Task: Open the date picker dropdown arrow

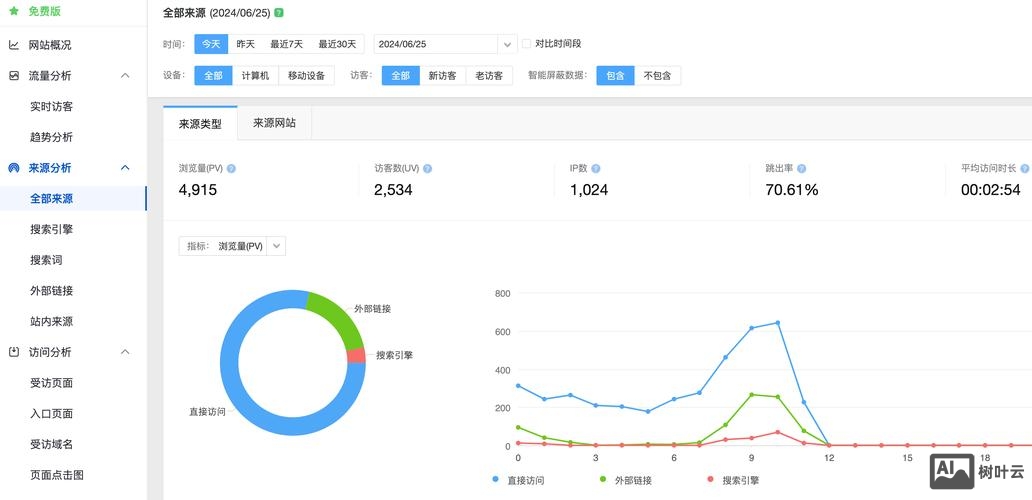Action: (507, 44)
